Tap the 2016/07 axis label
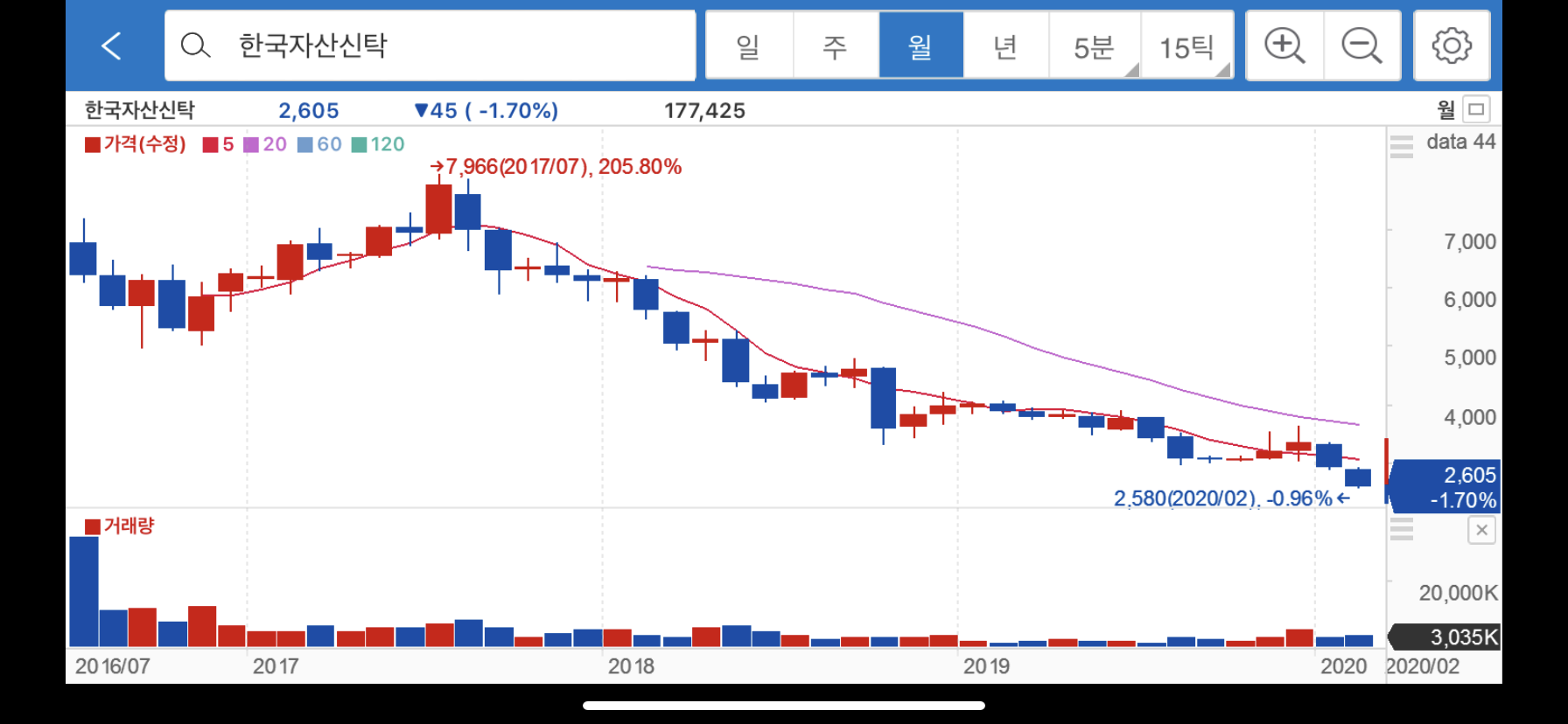Screen dimensions: 1568x724 pos(112,666)
